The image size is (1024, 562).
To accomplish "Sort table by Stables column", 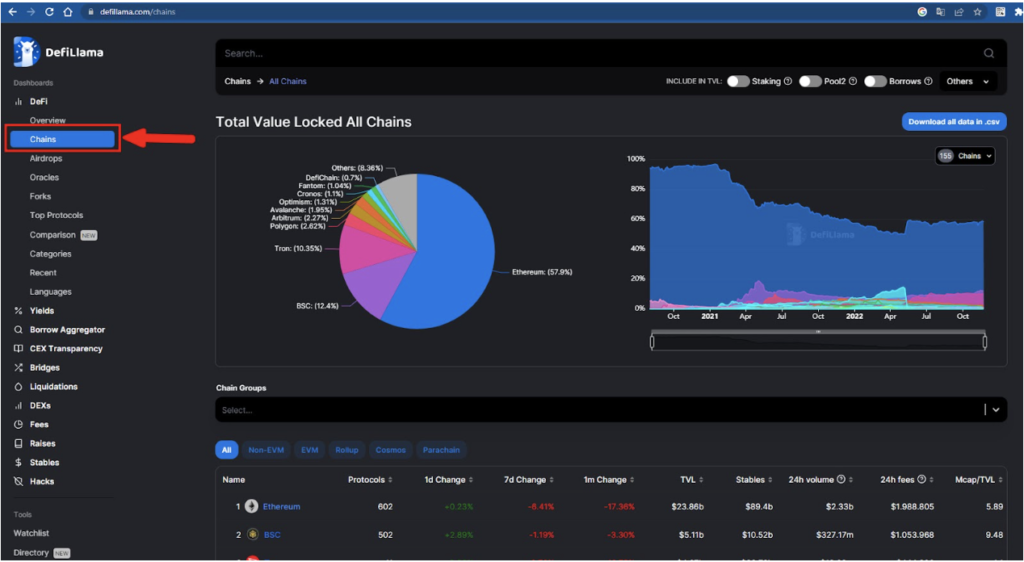I will click(x=754, y=480).
